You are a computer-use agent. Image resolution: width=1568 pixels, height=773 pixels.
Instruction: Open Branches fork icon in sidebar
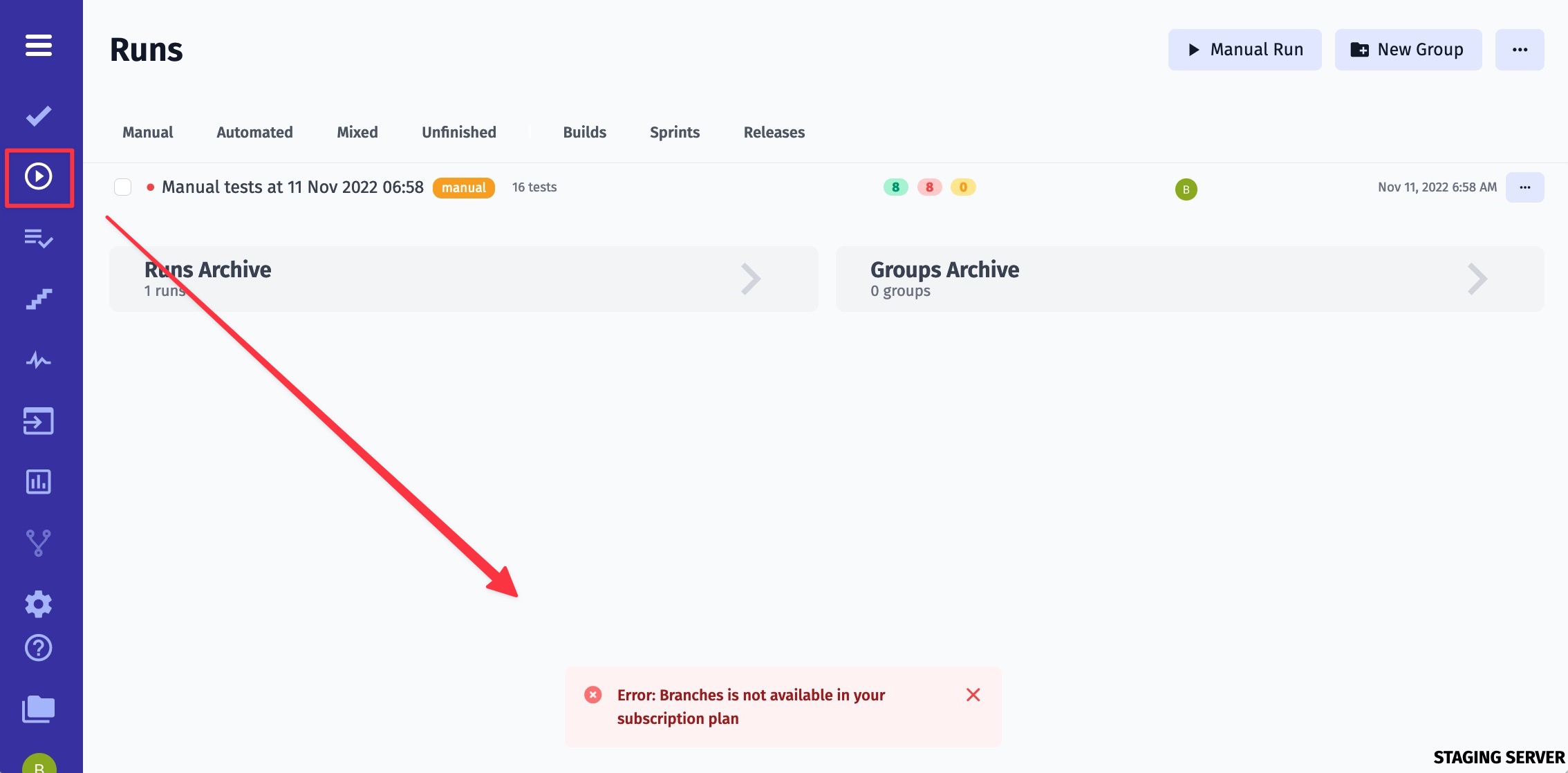point(39,543)
